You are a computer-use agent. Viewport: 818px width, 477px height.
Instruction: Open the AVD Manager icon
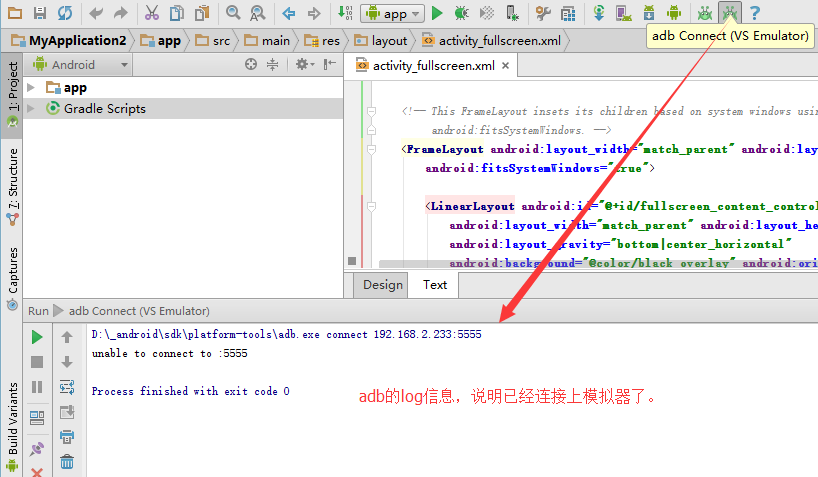click(x=623, y=13)
